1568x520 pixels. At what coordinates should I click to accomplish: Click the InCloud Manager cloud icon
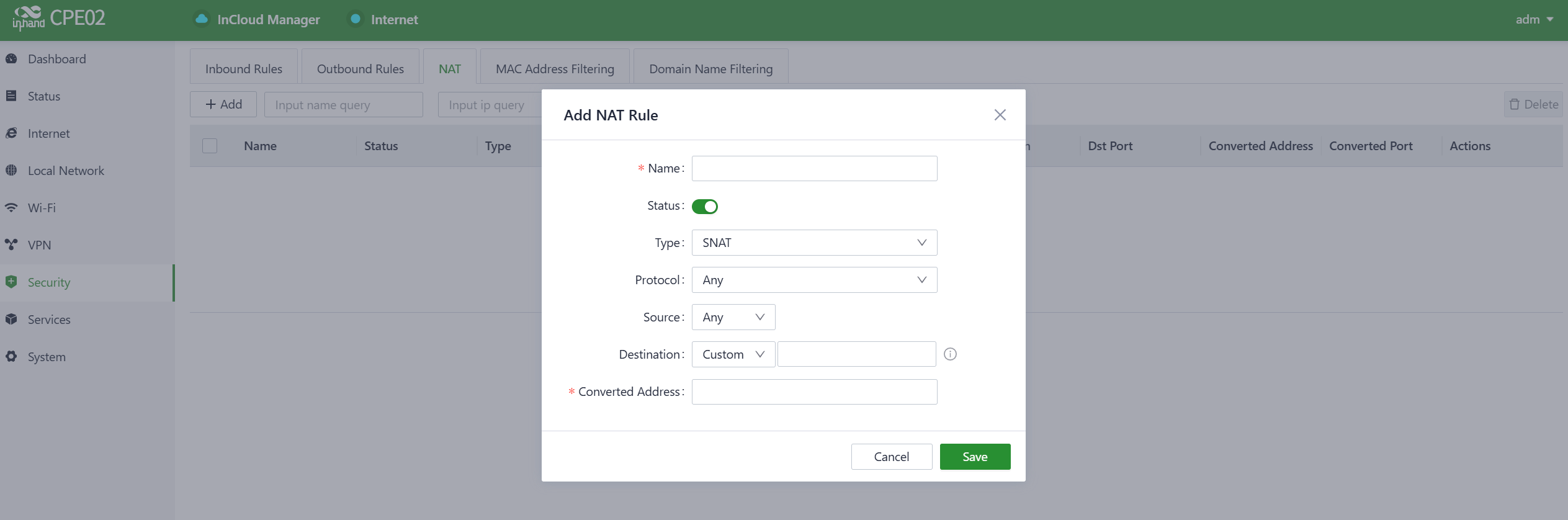[x=202, y=19]
